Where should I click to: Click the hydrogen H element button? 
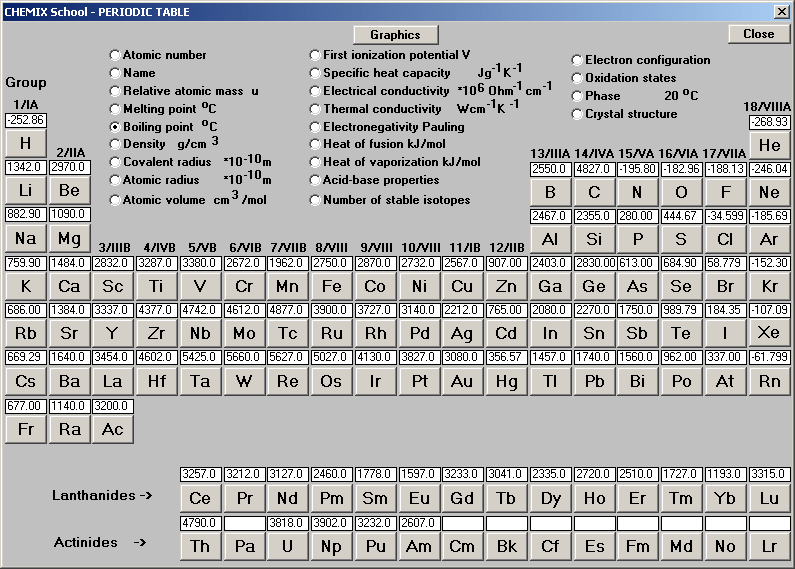[25, 143]
